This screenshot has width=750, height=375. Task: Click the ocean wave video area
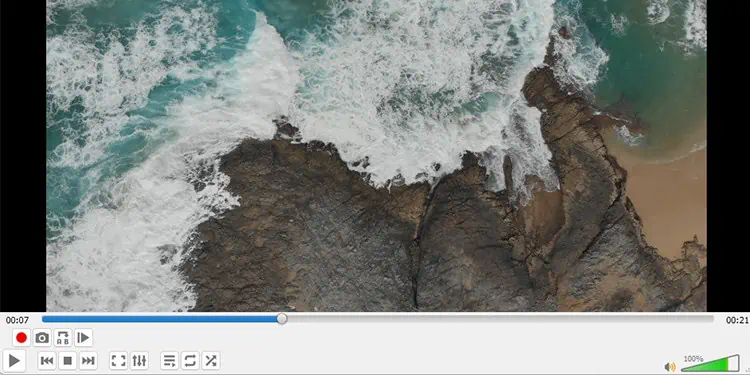[376, 155]
